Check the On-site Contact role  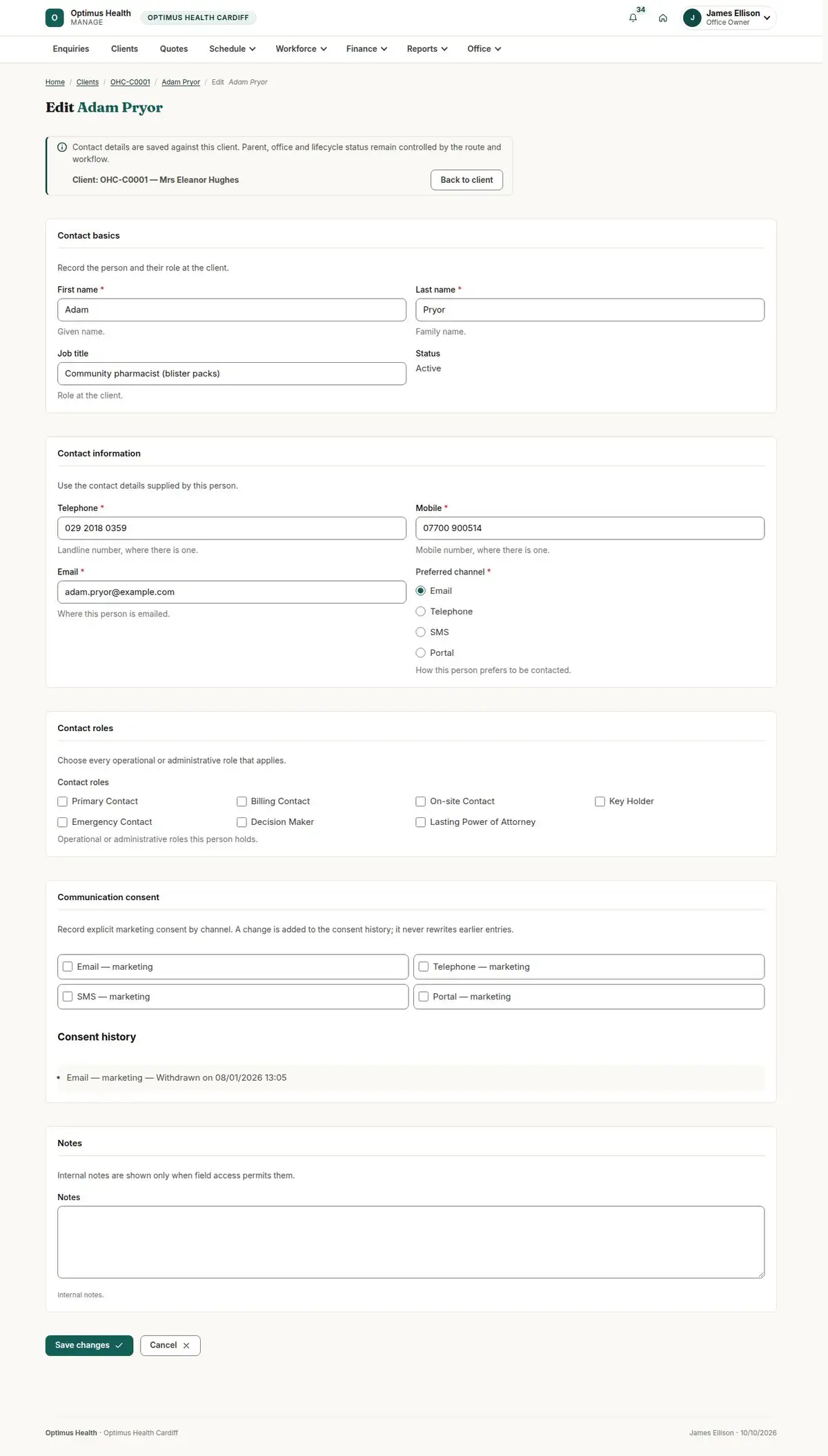click(x=420, y=801)
